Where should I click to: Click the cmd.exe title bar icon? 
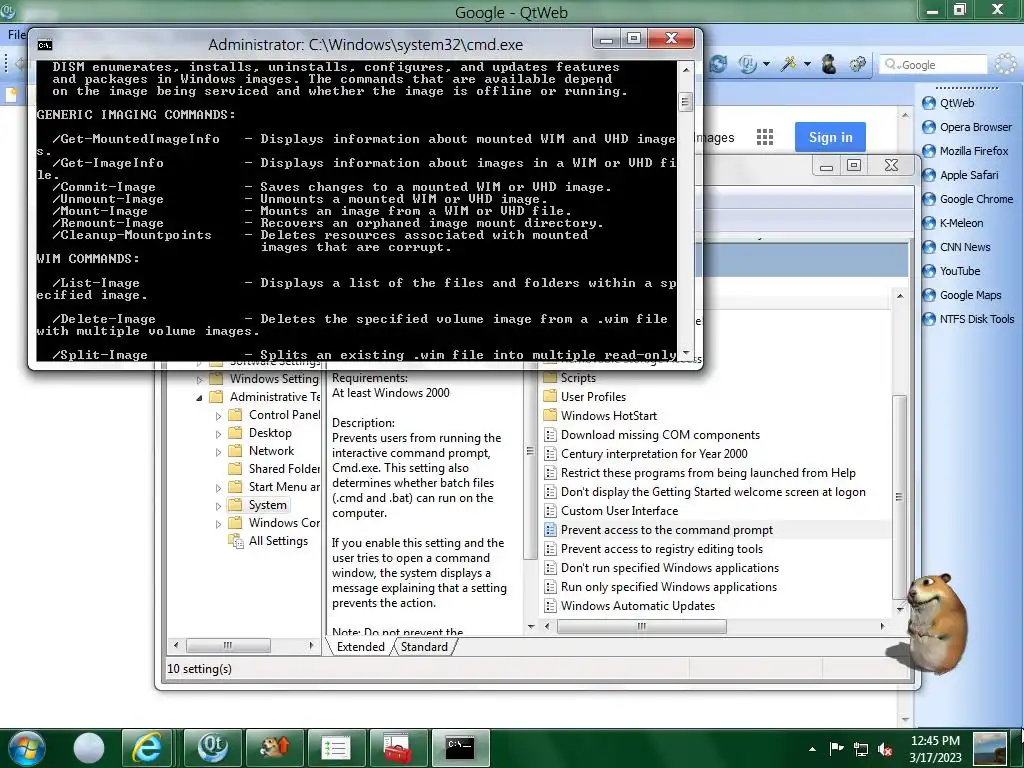point(45,45)
